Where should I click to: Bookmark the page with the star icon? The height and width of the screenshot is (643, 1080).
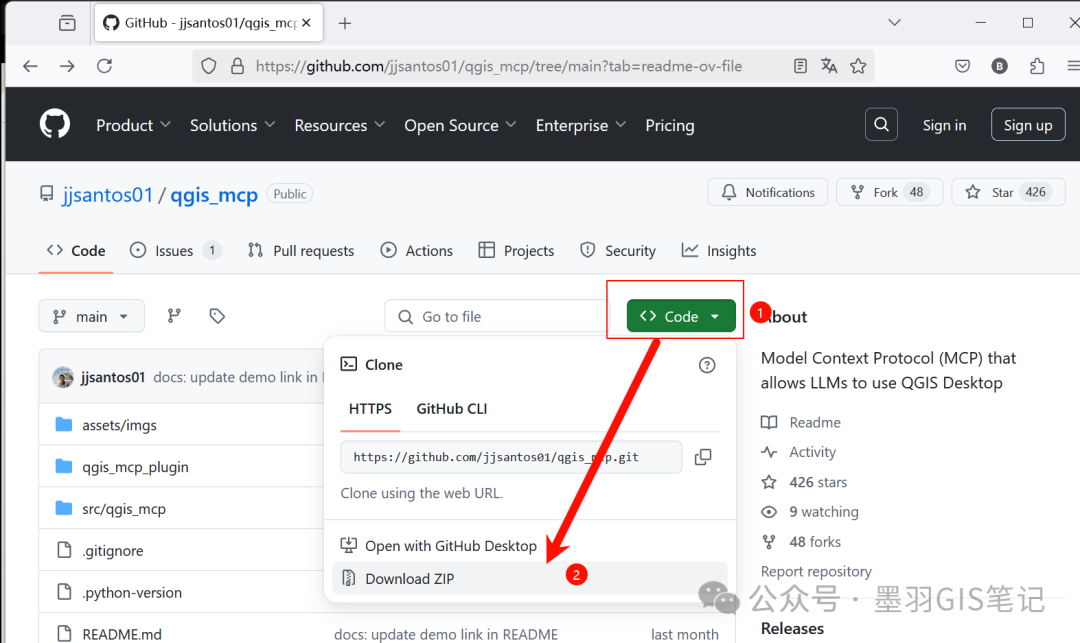point(858,66)
